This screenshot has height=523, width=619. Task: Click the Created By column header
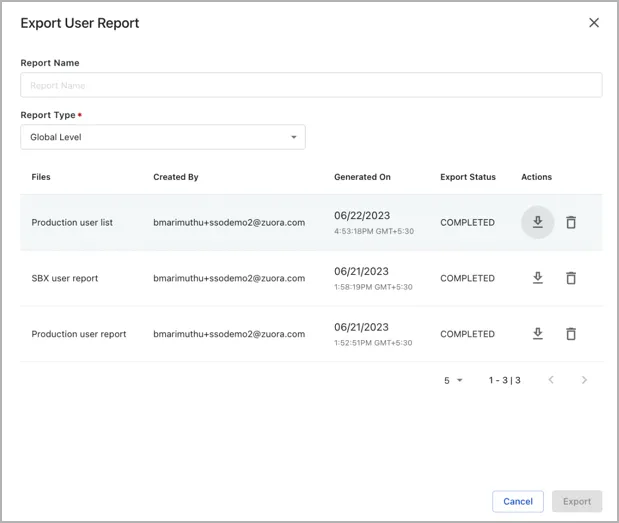176,177
